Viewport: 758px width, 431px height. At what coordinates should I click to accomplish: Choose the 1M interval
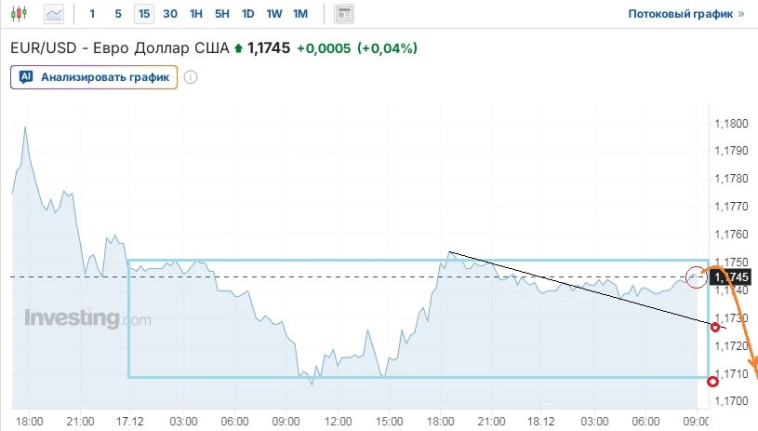coord(300,14)
